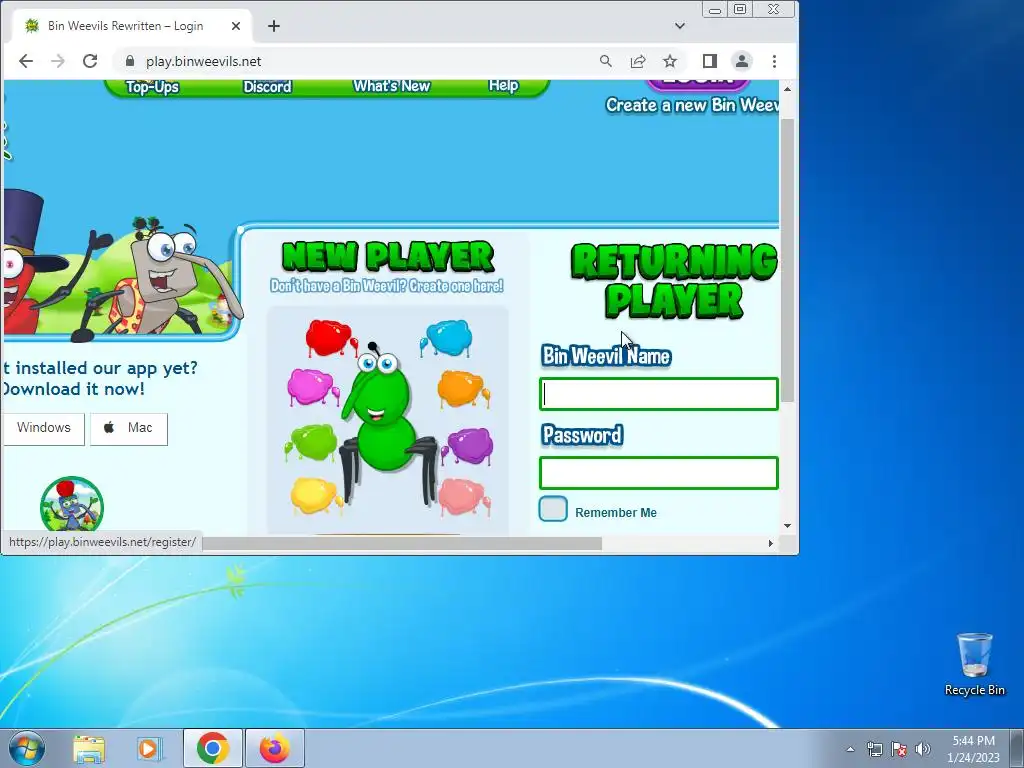The image size is (1024, 768).
Task: Pick the green paint splat
Action: pos(312,442)
